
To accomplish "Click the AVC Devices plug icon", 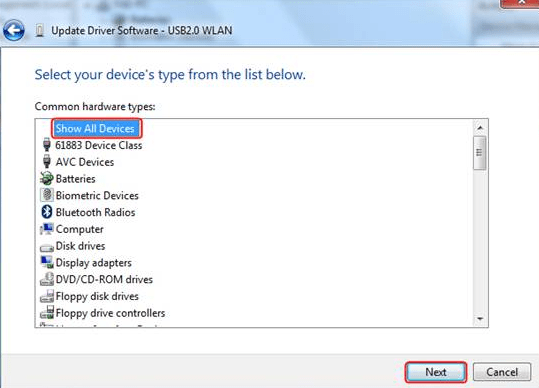I will tap(47, 162).
